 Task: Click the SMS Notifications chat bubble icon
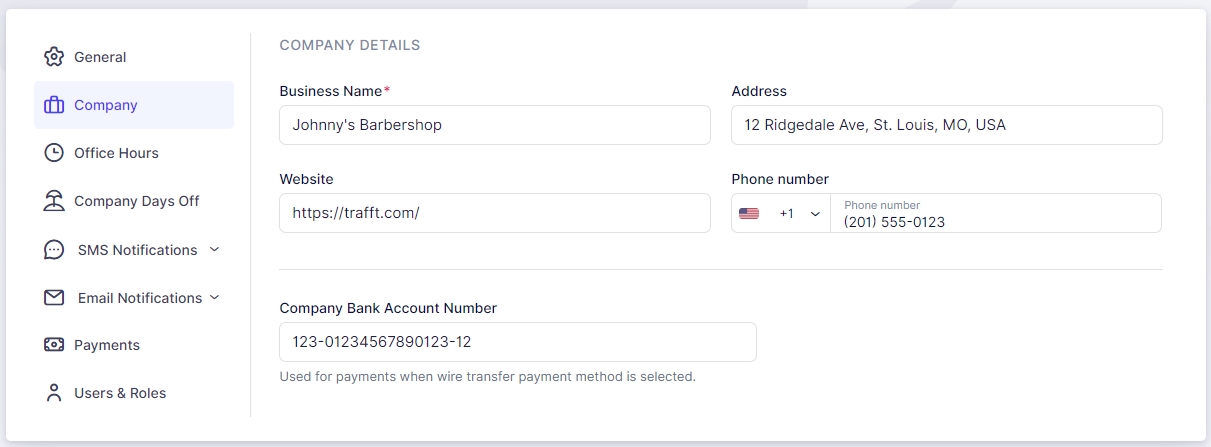pos(54,250)
